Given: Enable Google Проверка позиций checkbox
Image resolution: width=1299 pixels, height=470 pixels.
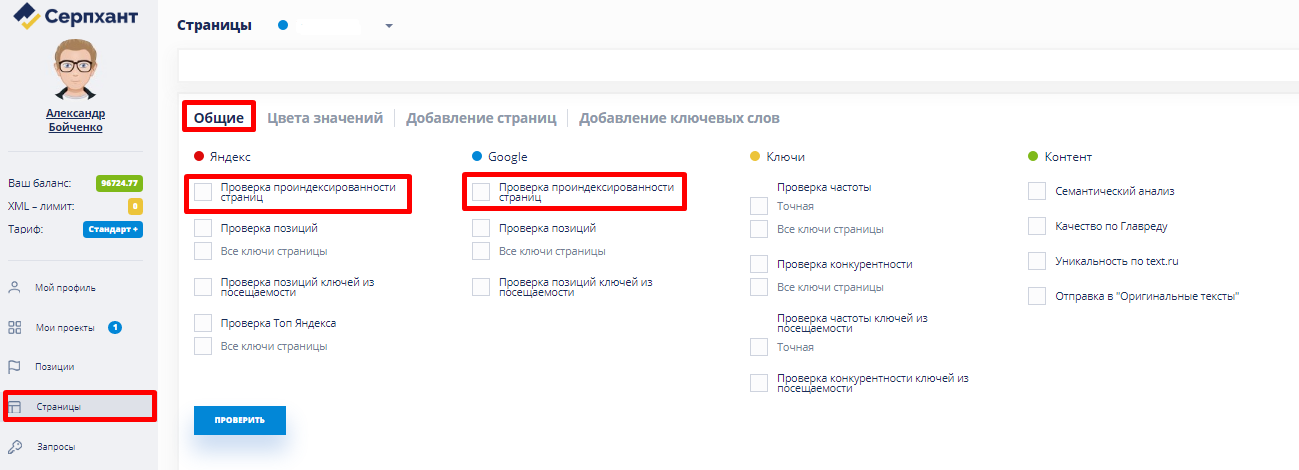Looking at the screenshot, I should click(481, 229).
